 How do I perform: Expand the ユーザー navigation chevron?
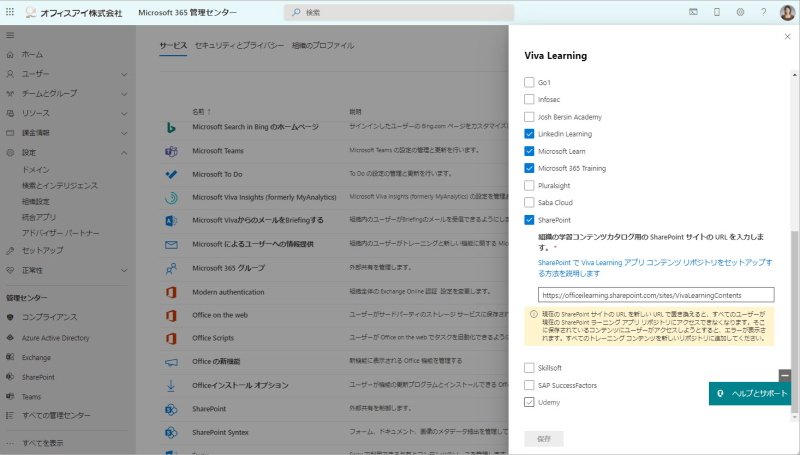[124, 74]
